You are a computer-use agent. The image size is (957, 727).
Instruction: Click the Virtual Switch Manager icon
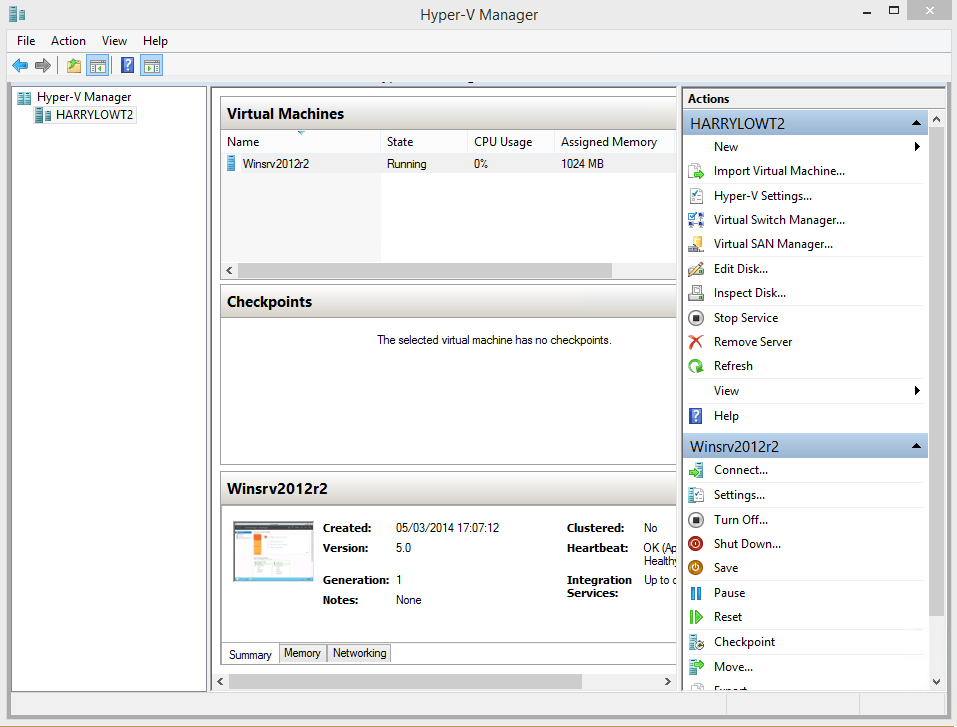pos(696,220)
